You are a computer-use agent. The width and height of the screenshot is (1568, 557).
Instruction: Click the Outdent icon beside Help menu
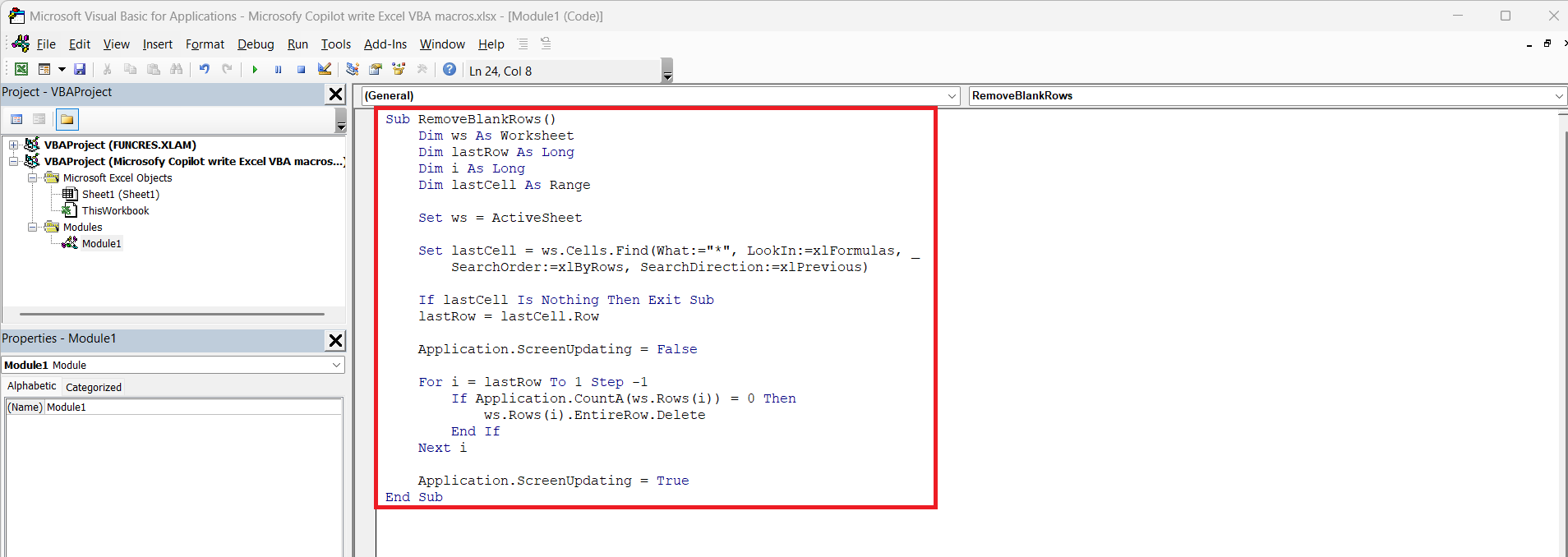546,44
